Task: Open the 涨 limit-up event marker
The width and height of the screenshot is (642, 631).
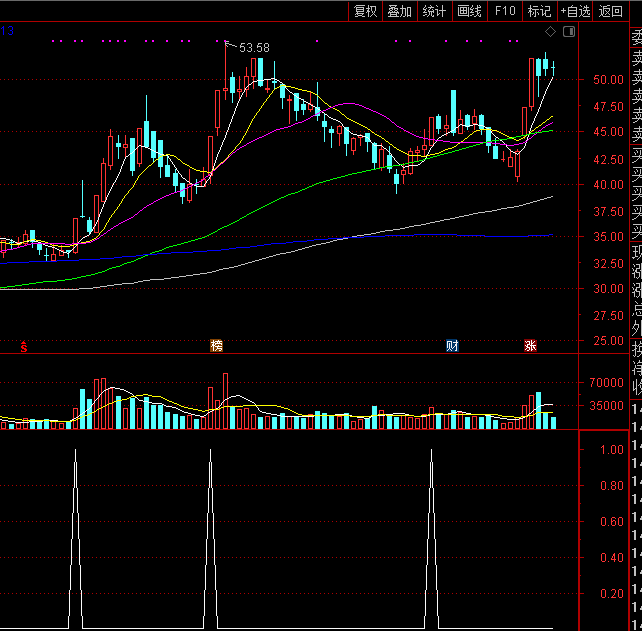Action: (x=530, y=346)
